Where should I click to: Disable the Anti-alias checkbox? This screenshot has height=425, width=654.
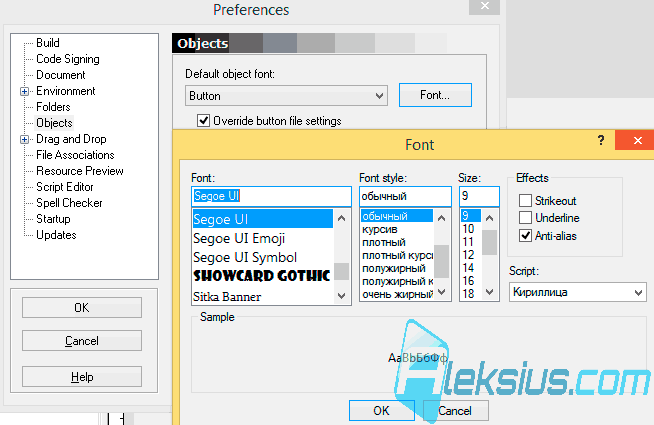[x=526, y=236]
